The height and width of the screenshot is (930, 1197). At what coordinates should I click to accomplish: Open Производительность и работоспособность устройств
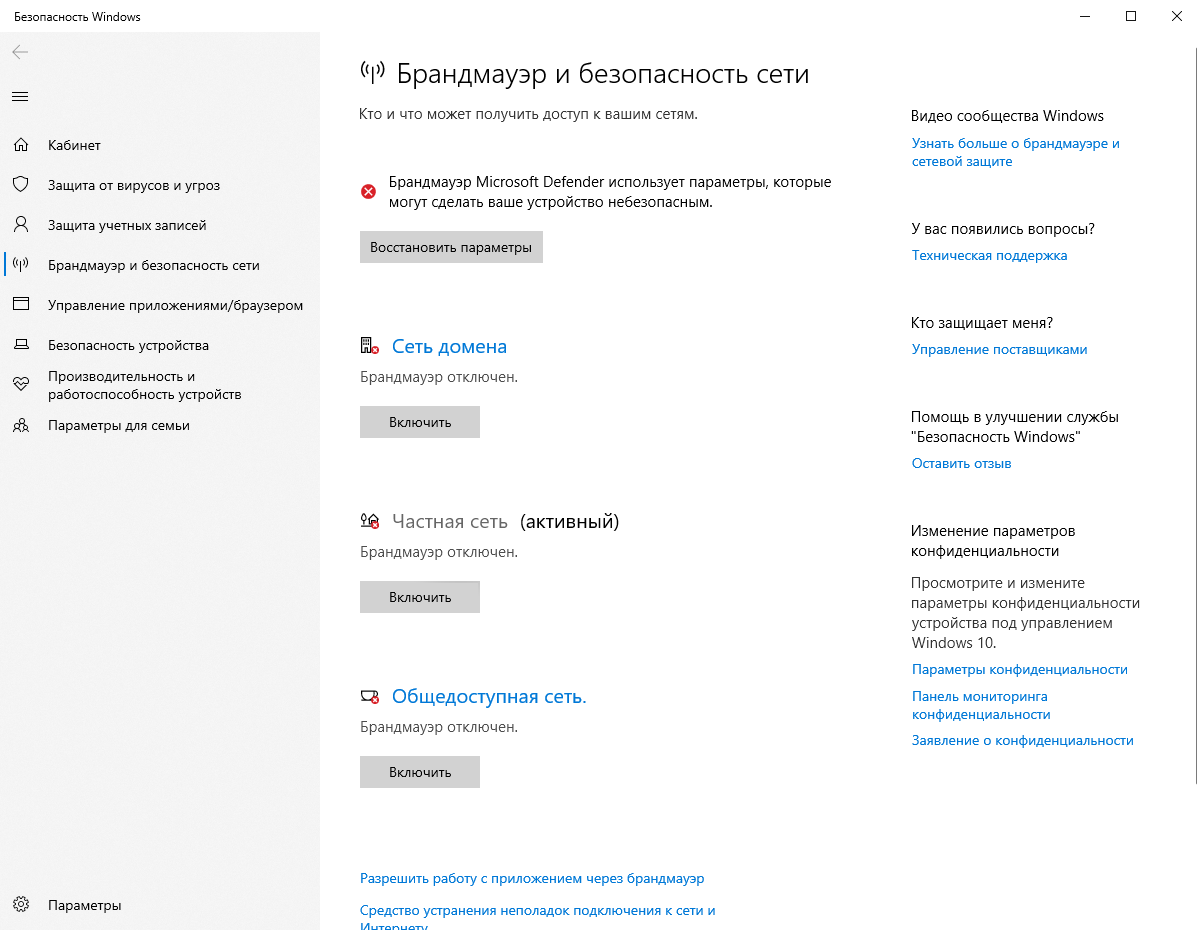[144, 386]
